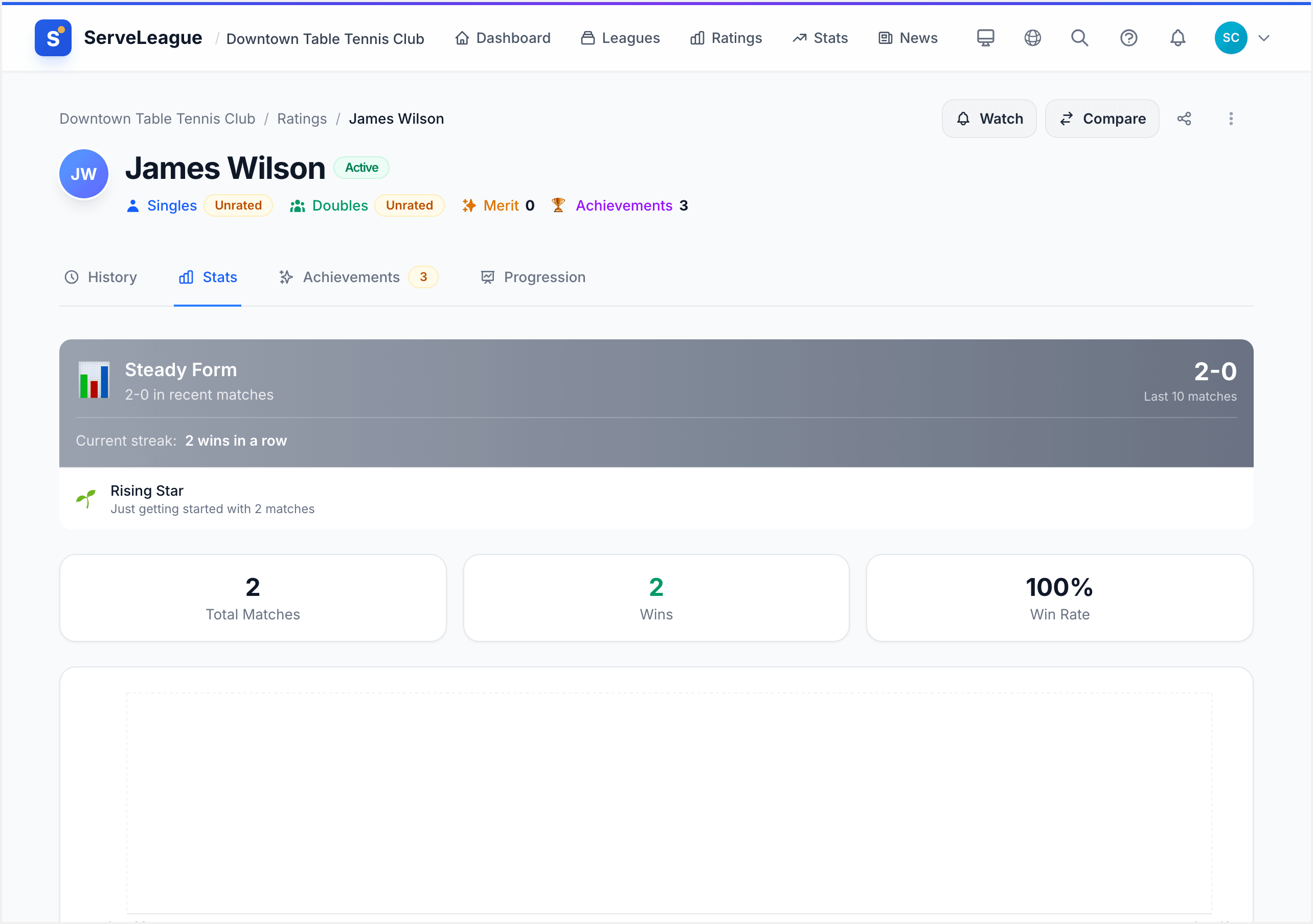Click the Compare button
This screenshot has height=924, width=1313.
1102,119
